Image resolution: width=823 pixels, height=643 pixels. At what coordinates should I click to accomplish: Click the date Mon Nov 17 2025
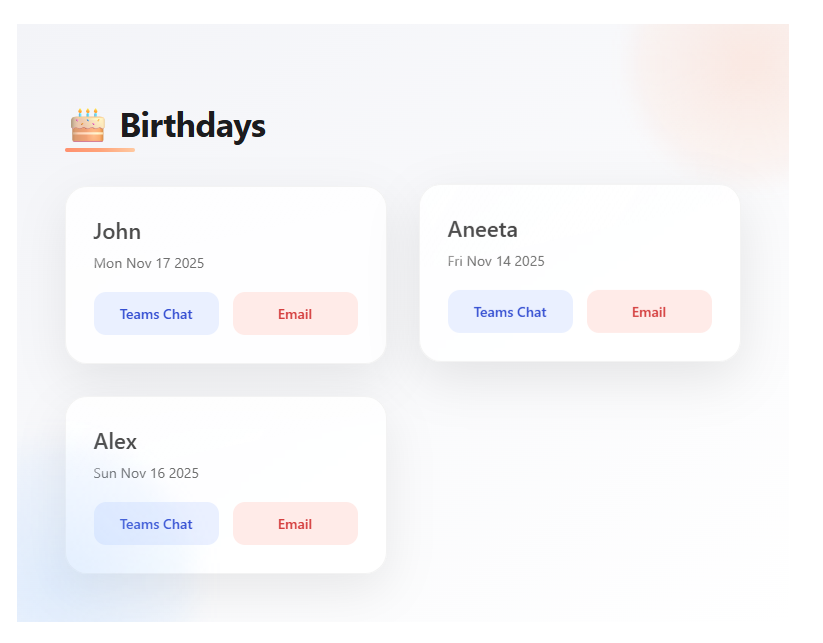(x=148, y=264)
